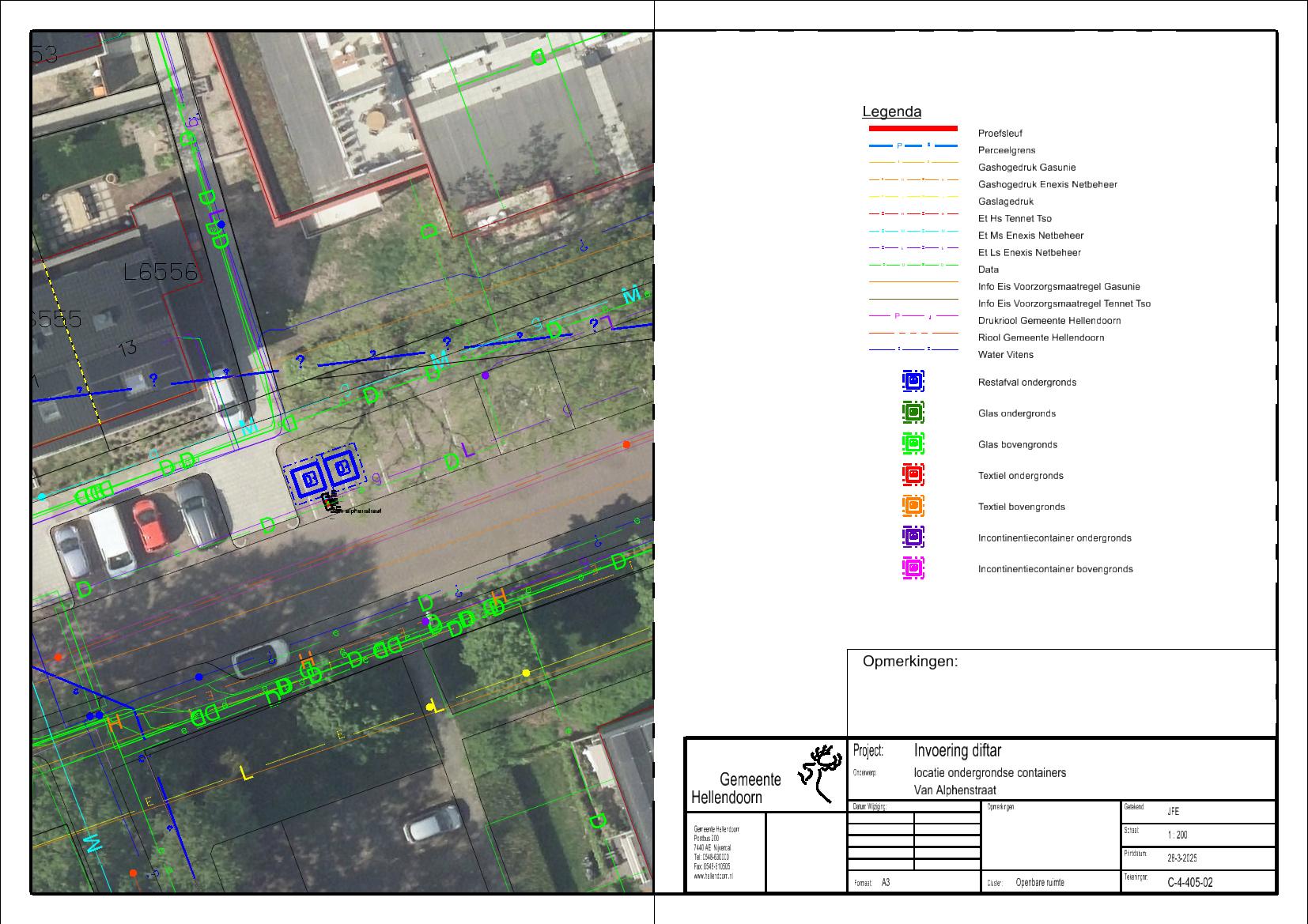1308x924 pixels.
Task: Select the drawing number C-4-405-02
Action: pos(1189,882)
